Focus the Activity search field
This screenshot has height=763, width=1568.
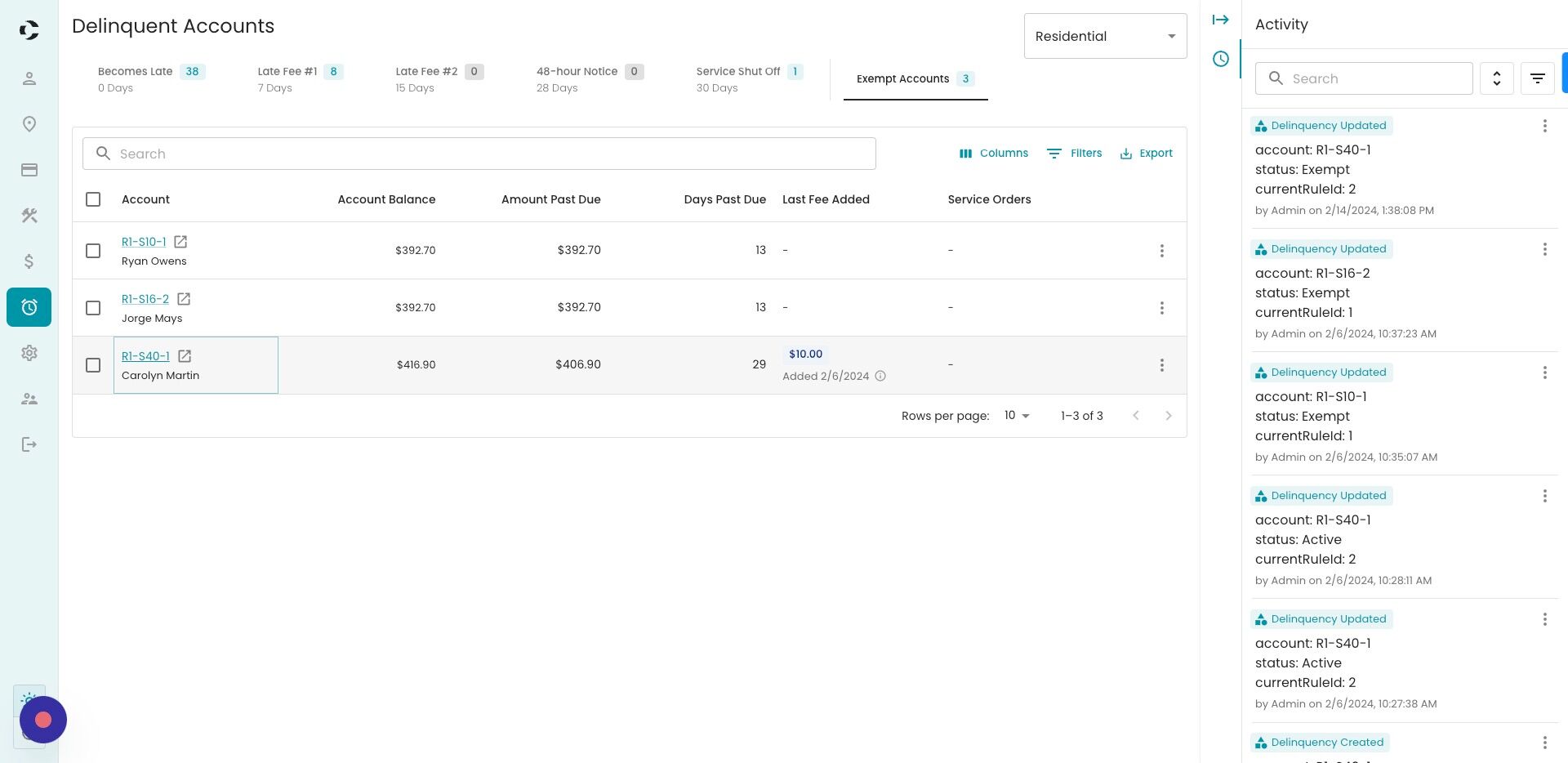[x=1364, y=78]
